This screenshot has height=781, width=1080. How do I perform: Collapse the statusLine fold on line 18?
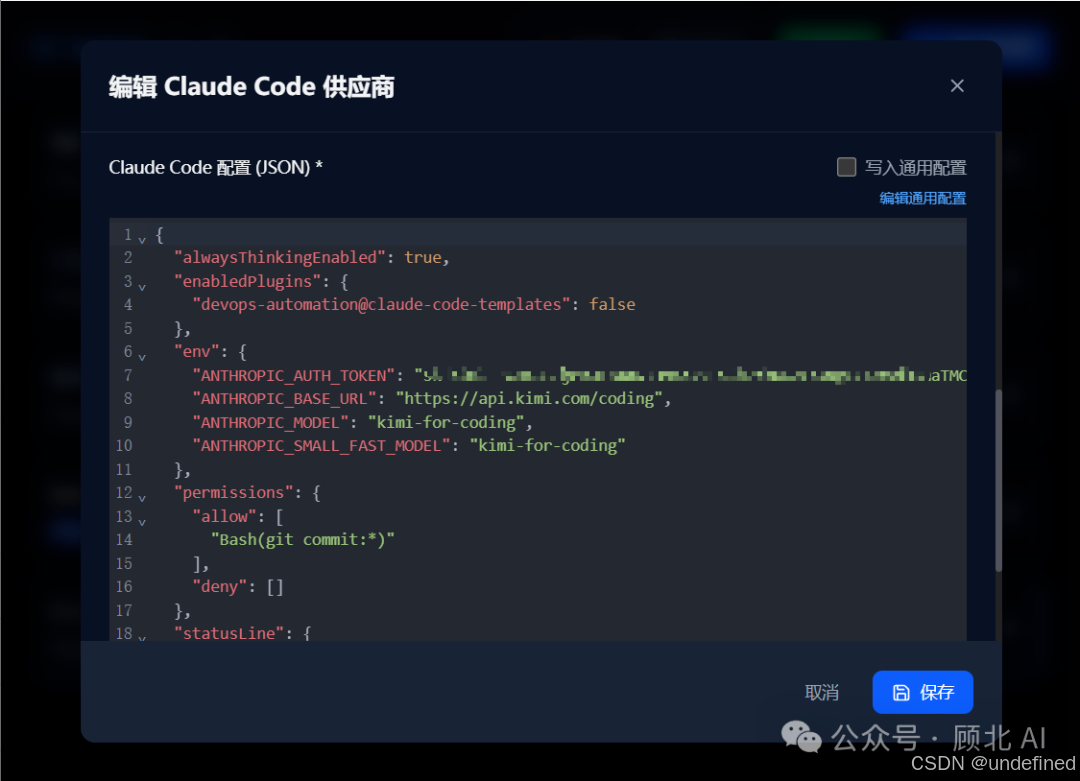click(142, 638)
